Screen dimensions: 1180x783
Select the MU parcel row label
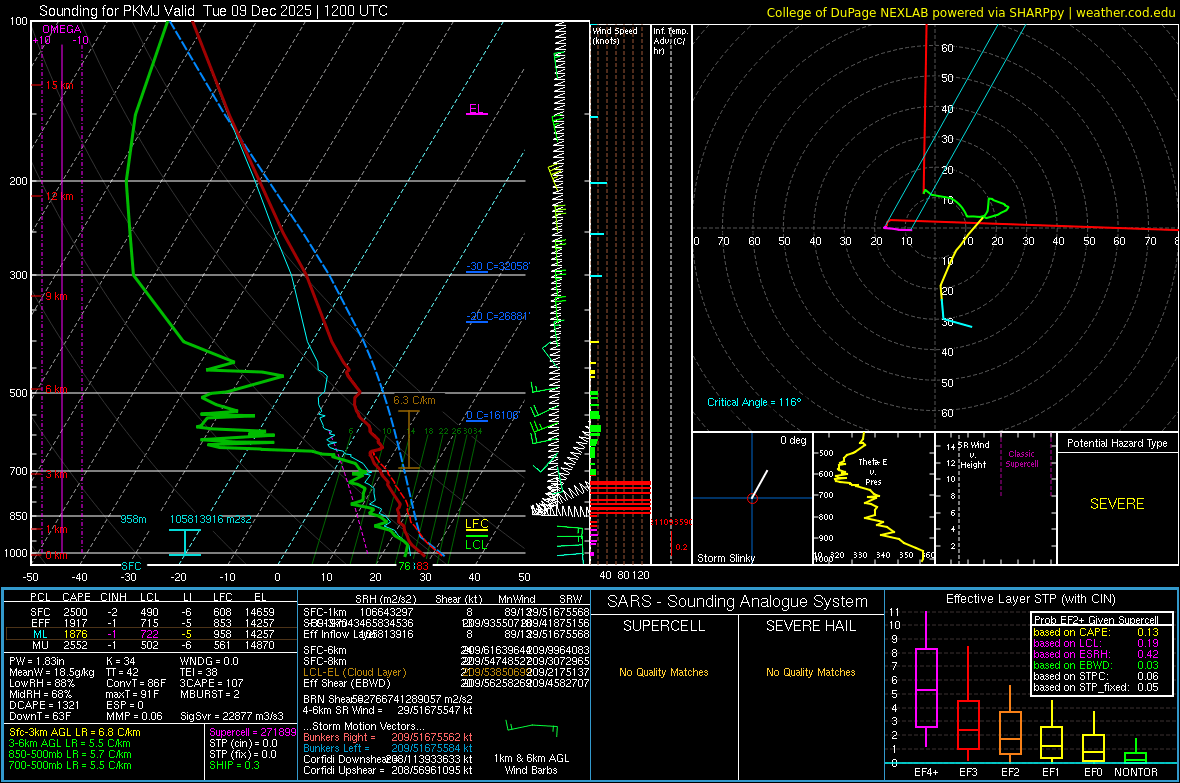(40, 645)
